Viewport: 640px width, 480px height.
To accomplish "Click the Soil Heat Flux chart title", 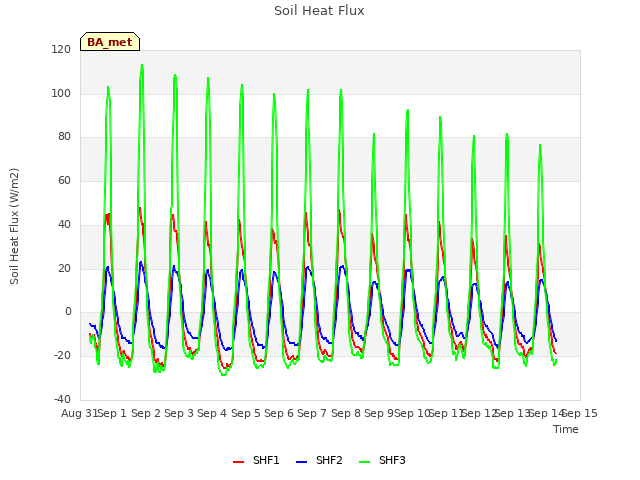I will pos(319,11).
